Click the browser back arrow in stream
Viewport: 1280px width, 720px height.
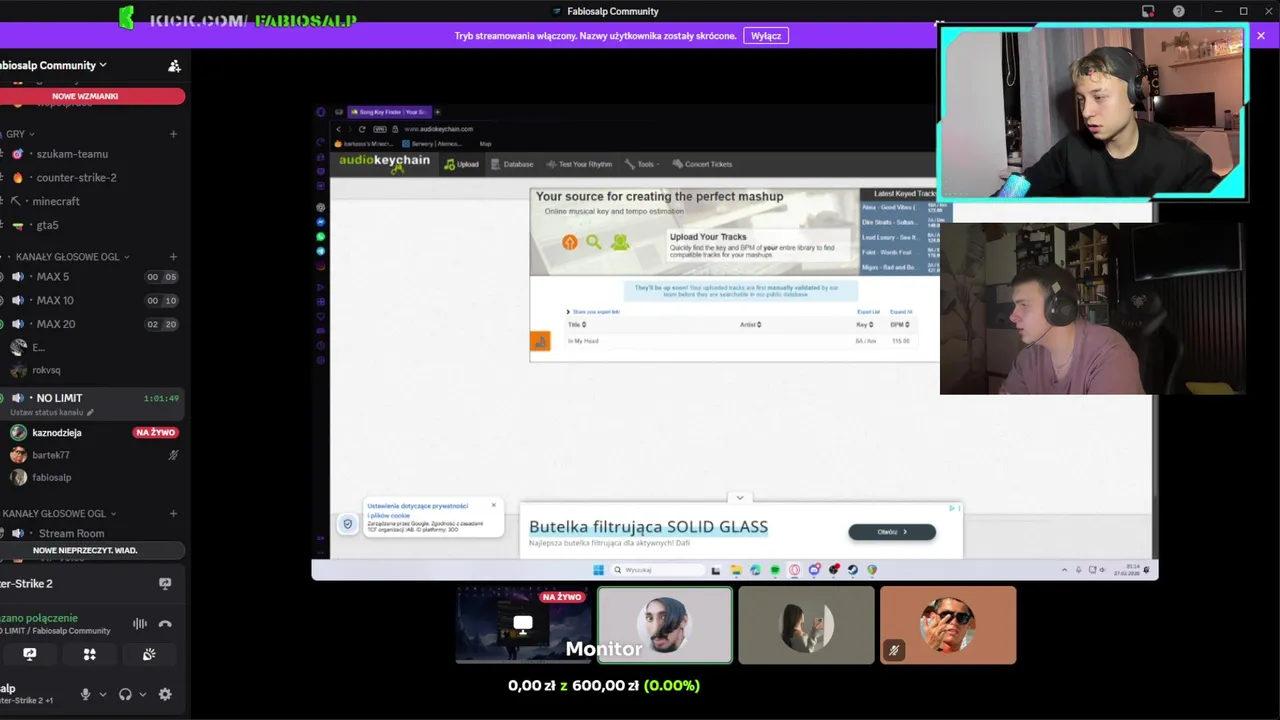point(338,129)
